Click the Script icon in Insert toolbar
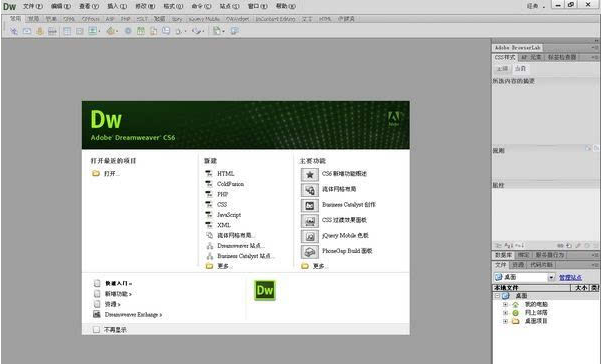 pos(196,31)
